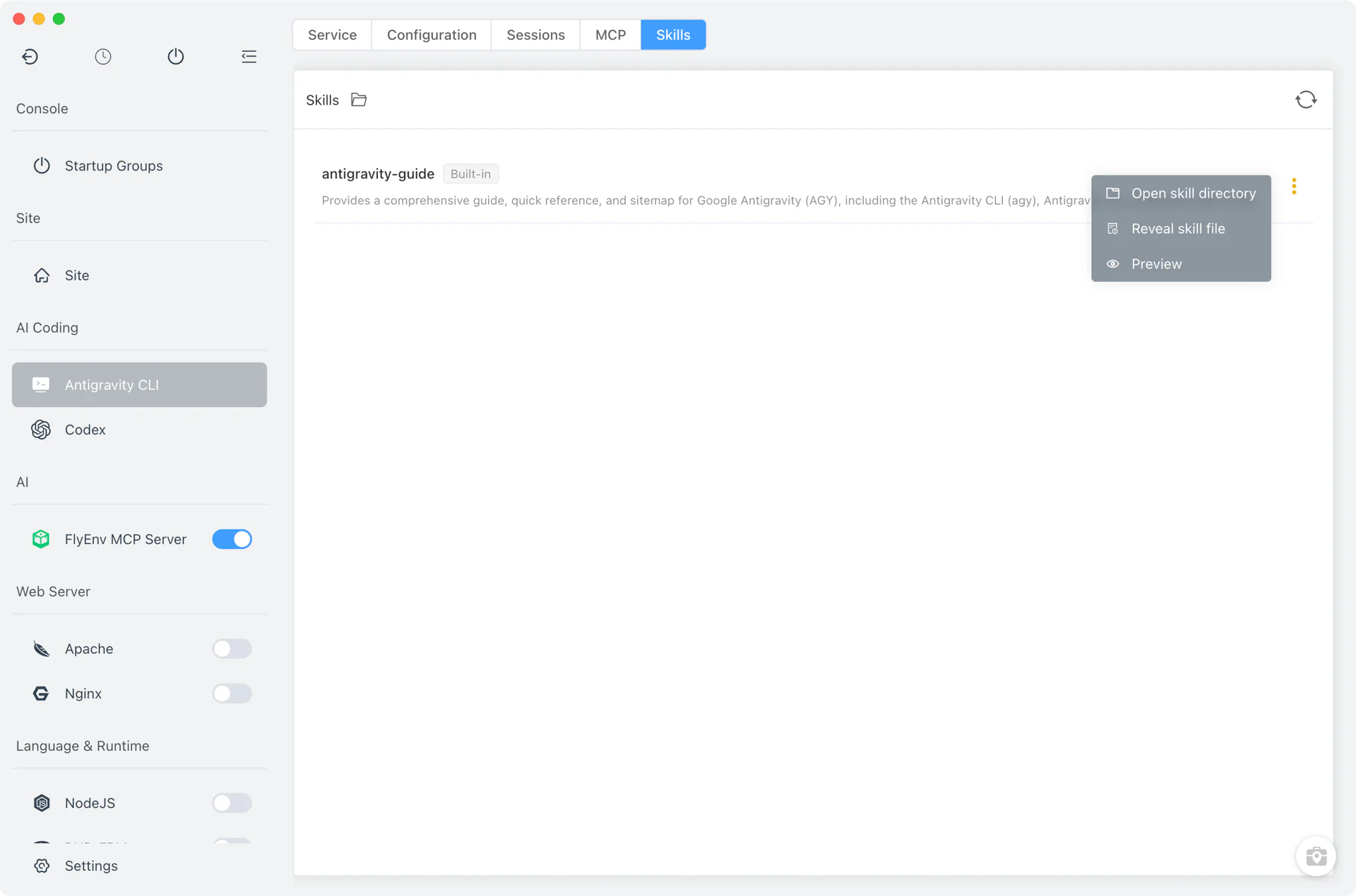Image resolution: width=1356 pixels, height=896 pixels.
Task: Switch on the NodeJS toggle
Action: (232, 803)
